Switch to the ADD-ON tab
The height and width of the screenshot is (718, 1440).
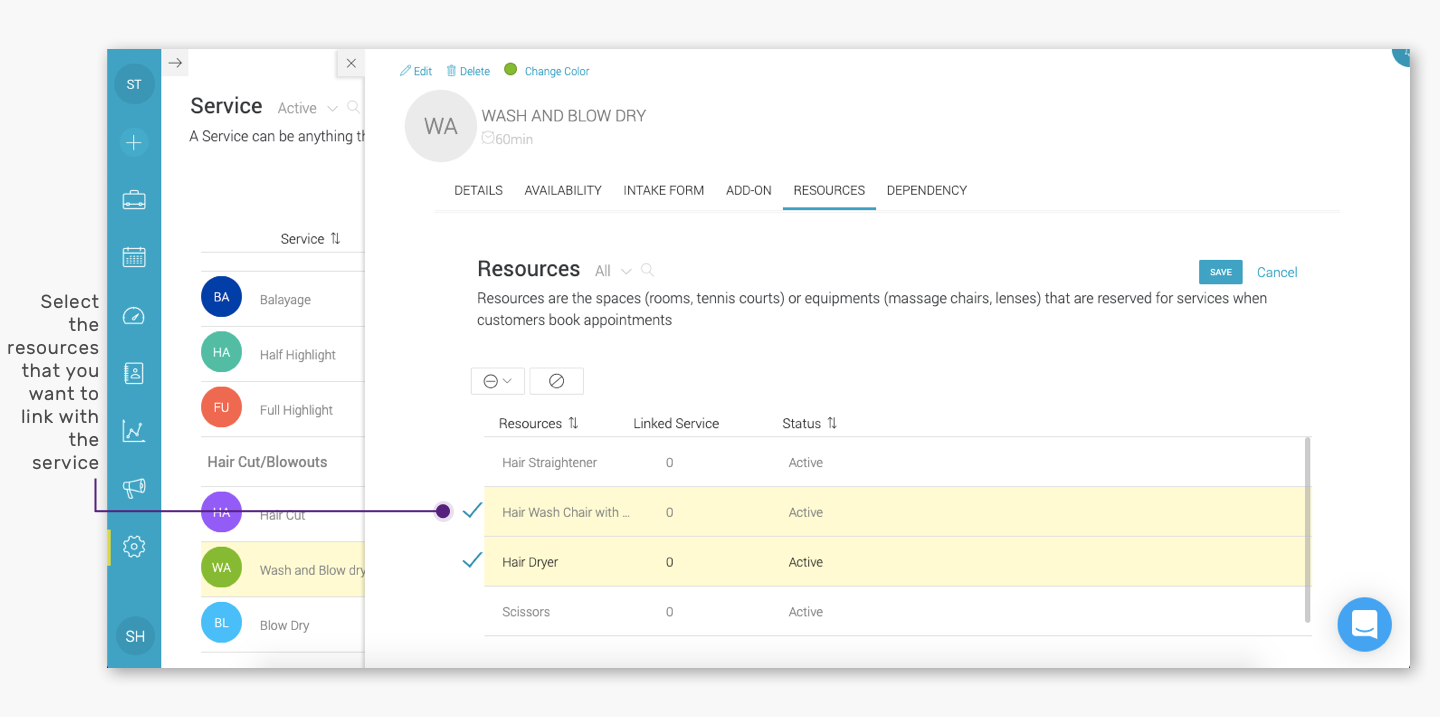(x=749, y=190)
